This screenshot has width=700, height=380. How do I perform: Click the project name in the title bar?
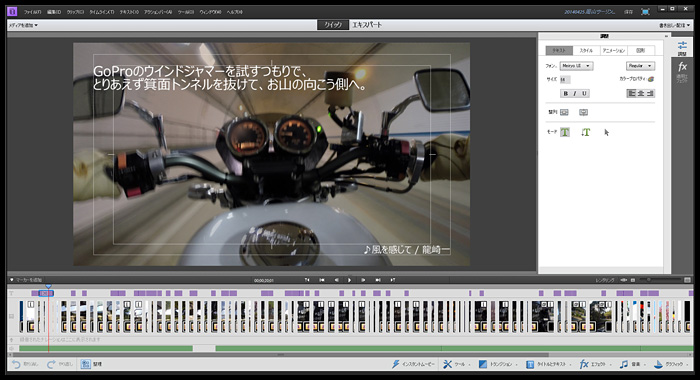pos(589,12)
